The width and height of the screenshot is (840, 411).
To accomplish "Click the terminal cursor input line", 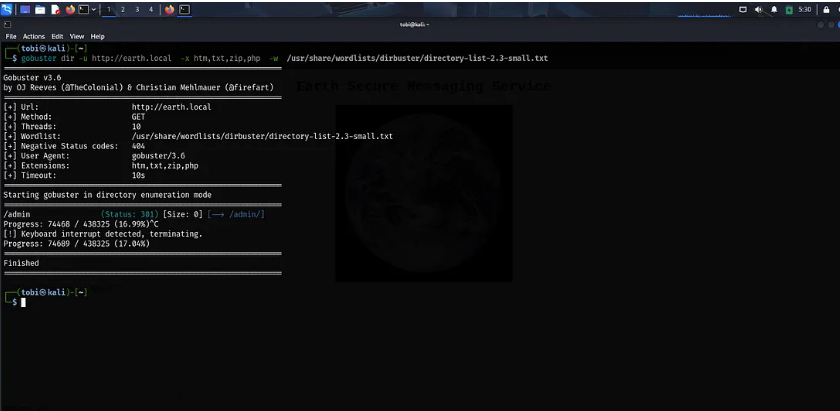I will point(23,302).
